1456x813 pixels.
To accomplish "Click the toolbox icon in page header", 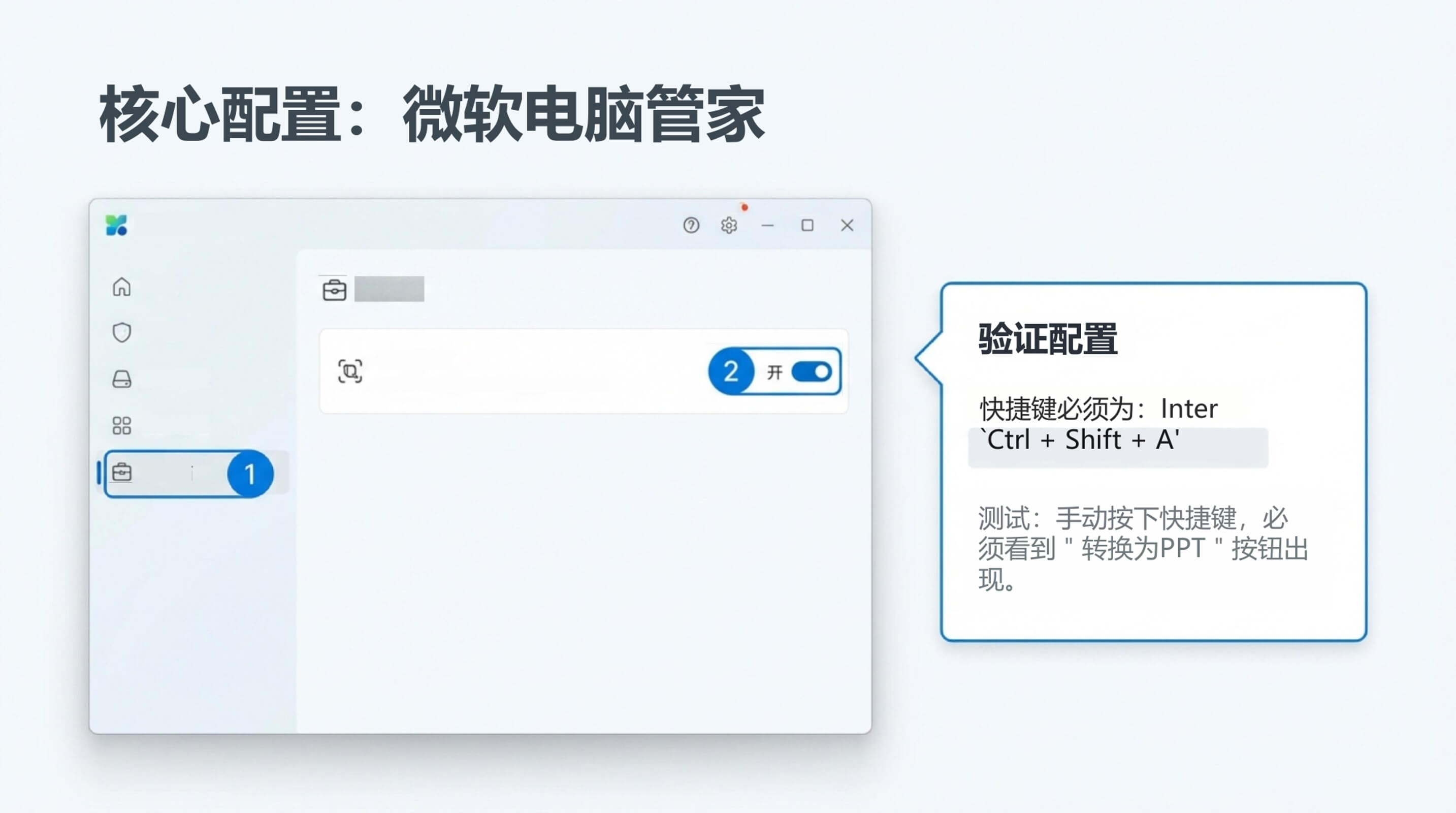I will [334, 290].
